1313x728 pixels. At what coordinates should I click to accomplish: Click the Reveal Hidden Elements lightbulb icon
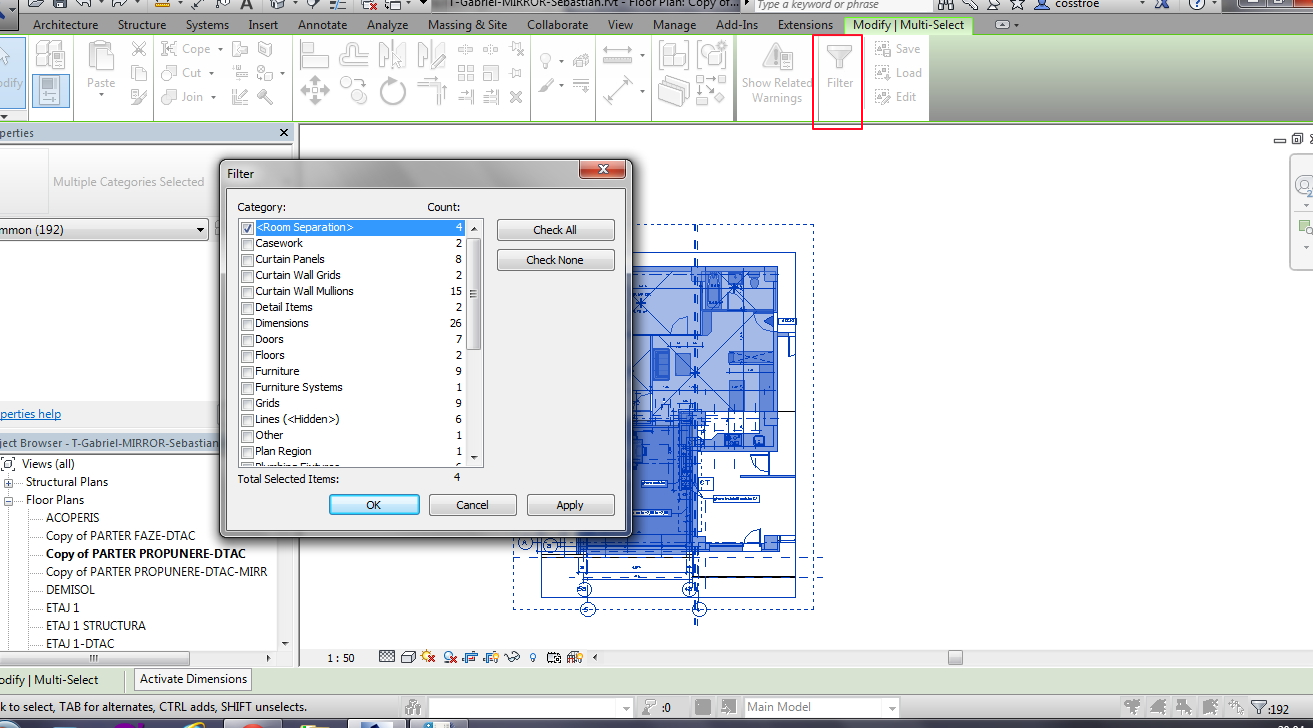pos(532,657)
